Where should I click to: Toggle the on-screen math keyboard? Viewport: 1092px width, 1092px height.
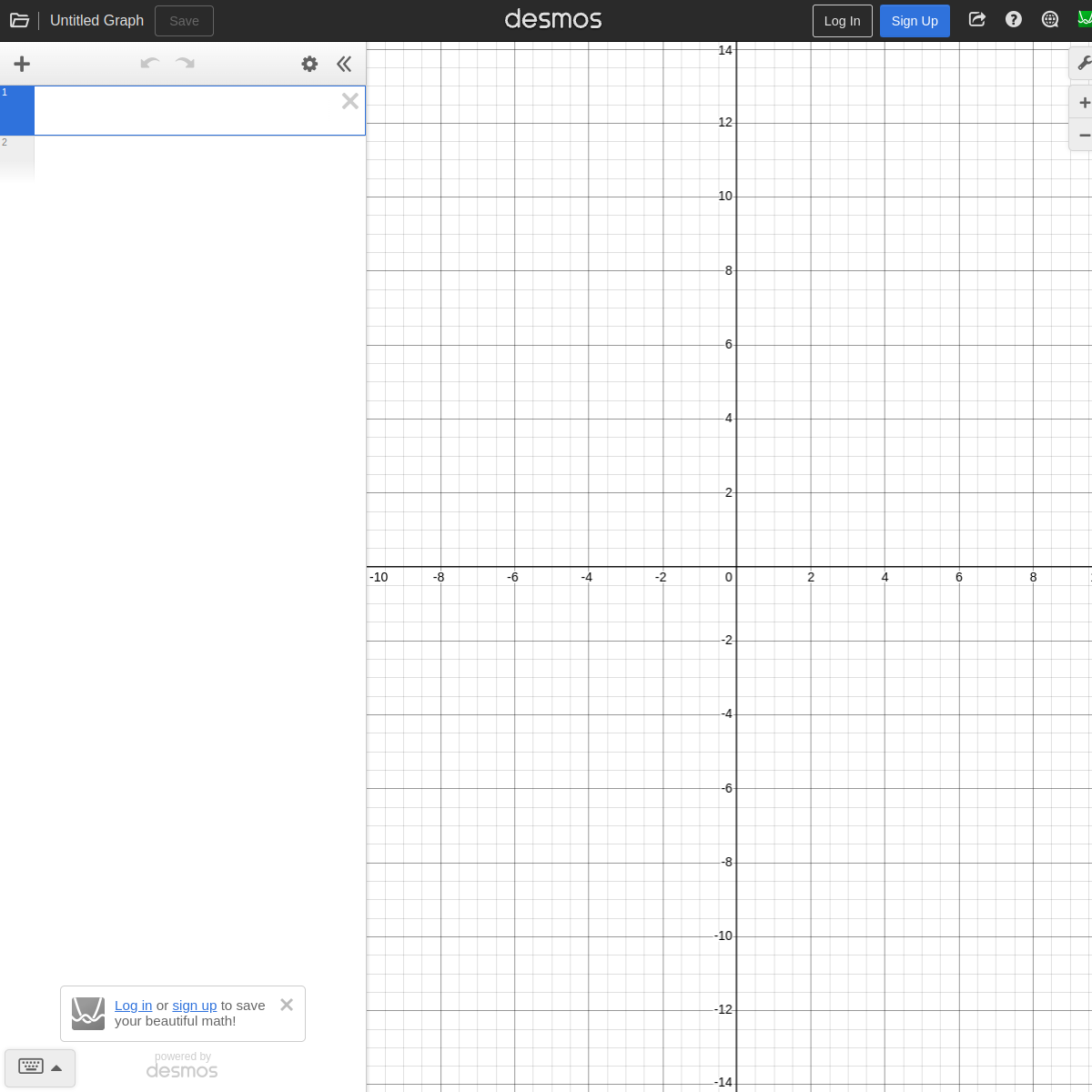click(31, 1067)
